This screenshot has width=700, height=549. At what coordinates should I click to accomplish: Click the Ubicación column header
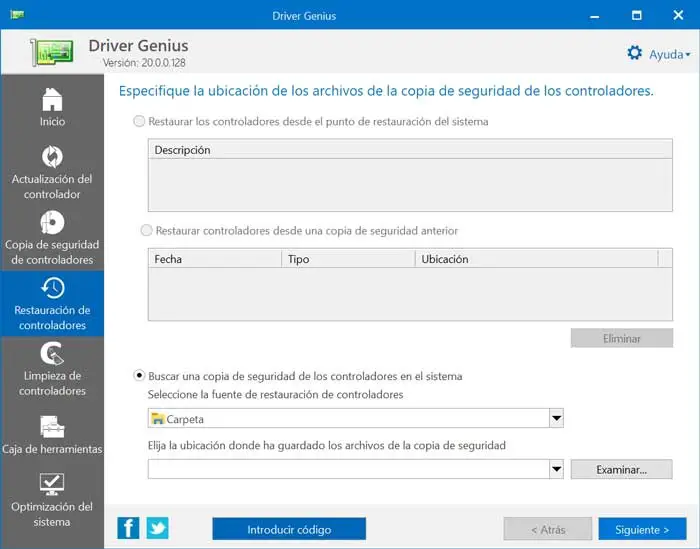click(x=537, y=259)
